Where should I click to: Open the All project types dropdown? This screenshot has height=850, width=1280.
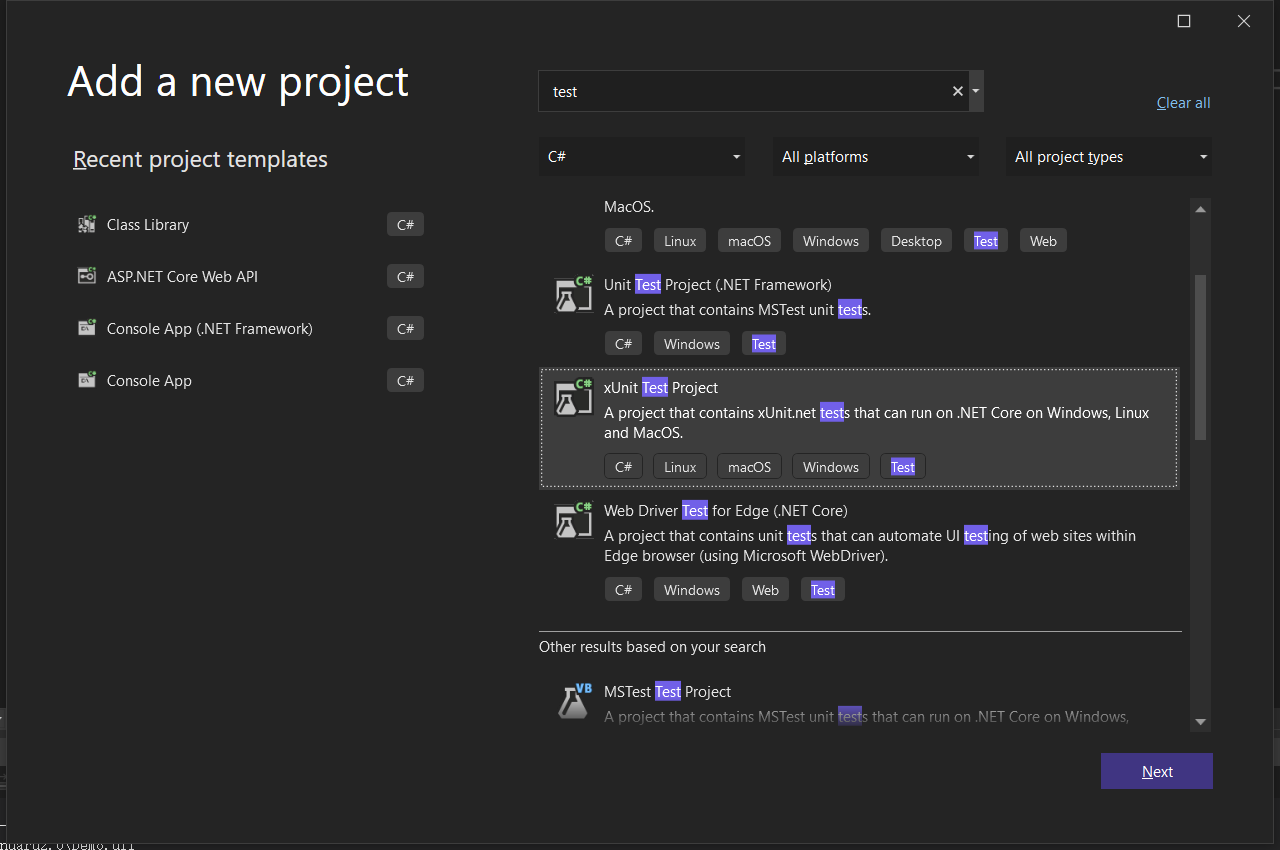(x=1108, y=157)
